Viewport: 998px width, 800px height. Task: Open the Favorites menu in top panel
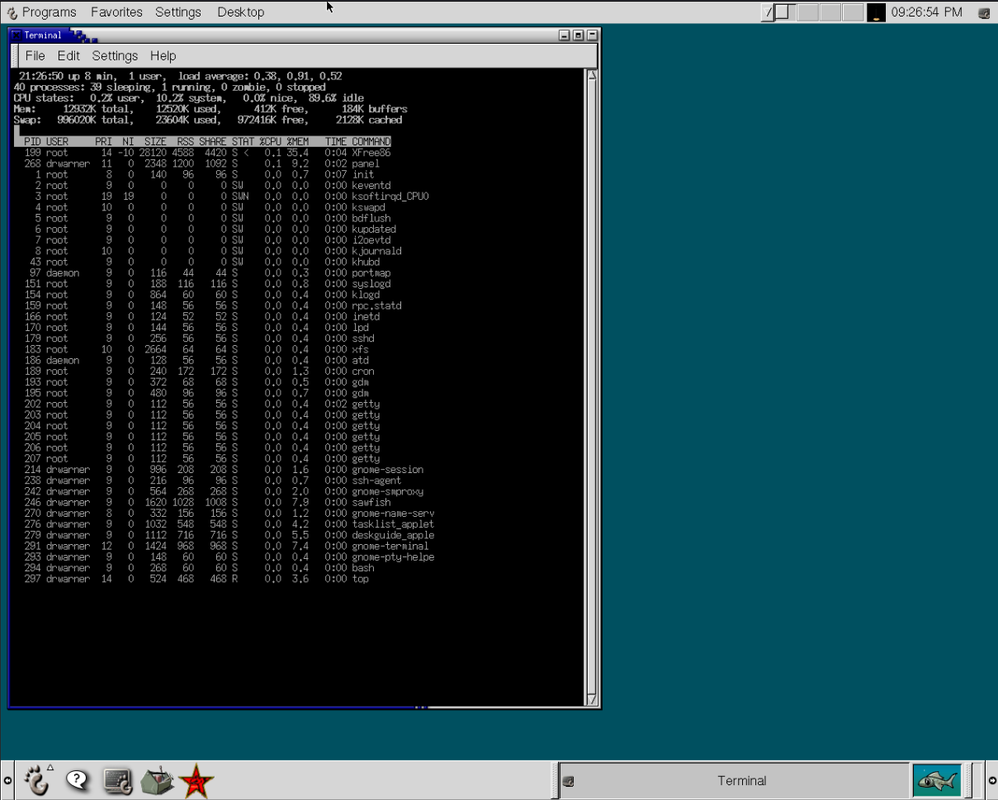click(116, 12)
